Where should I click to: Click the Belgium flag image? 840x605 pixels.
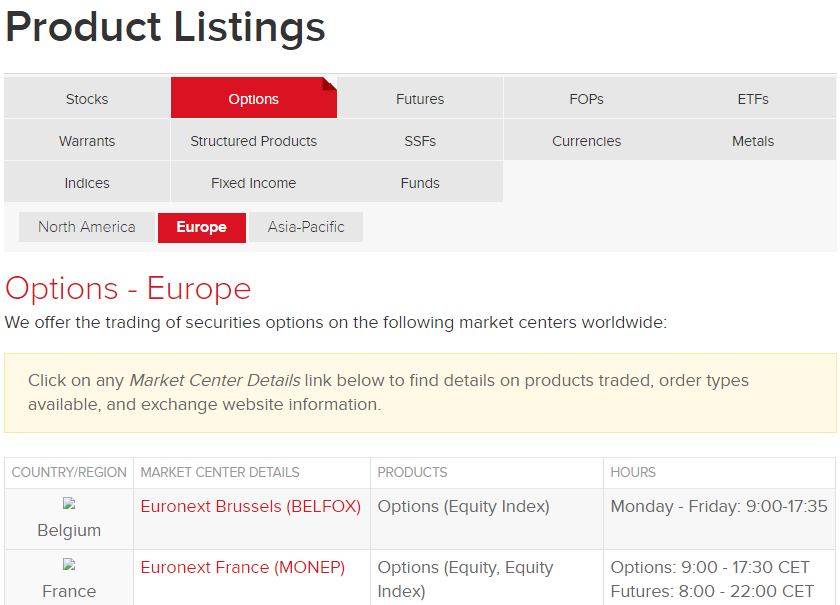(69, 503)
